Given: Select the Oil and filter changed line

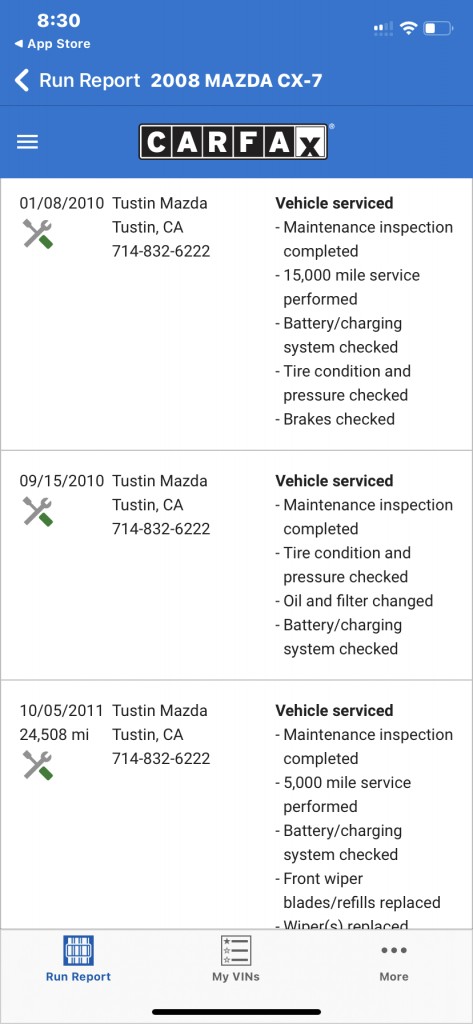Looking at the screenshot, I should coord(354,601).
